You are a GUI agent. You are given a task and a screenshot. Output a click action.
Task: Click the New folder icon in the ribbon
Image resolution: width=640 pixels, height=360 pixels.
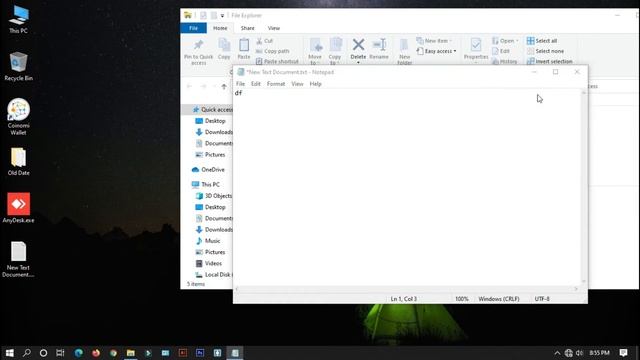click(x=404, y=45)
